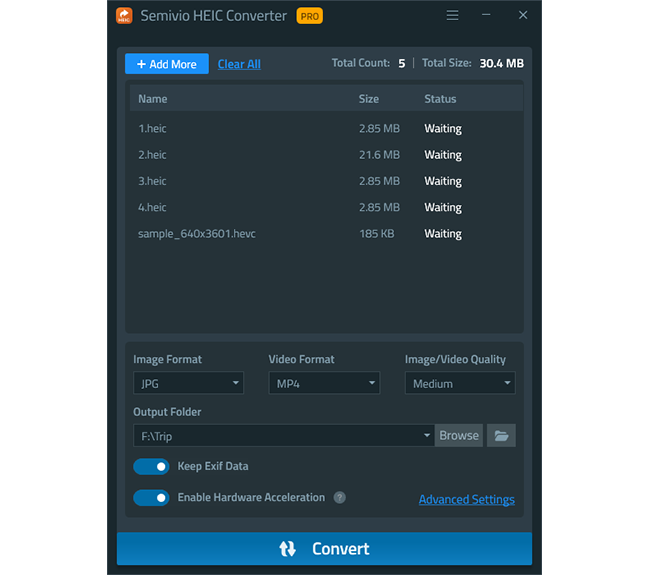The height and width of the screenshot is (575, 650).
Task: Open the output folder via folder icon
Action: (x=501, y=435)
